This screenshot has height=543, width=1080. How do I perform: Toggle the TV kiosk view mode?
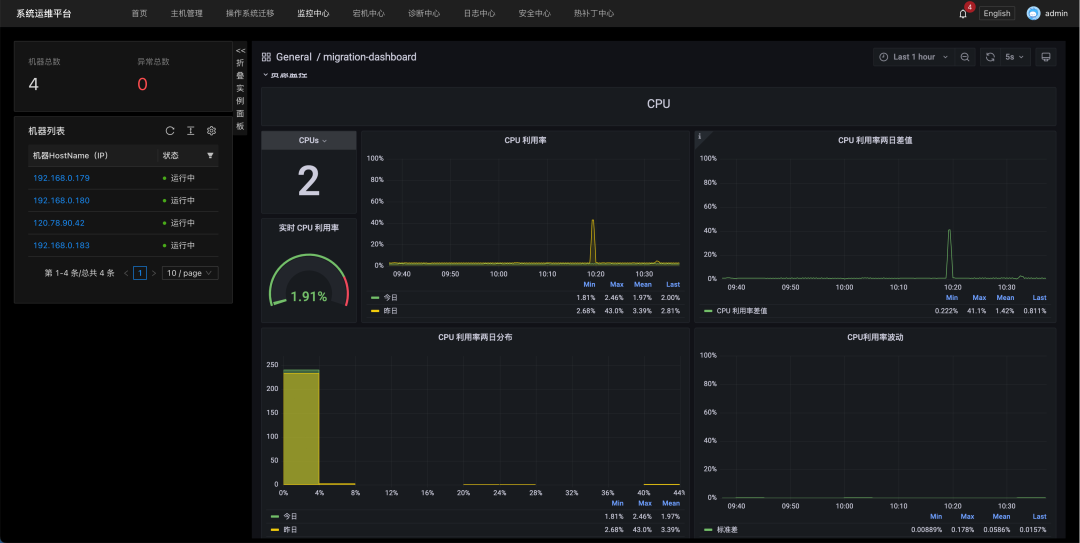point(1046,57)
